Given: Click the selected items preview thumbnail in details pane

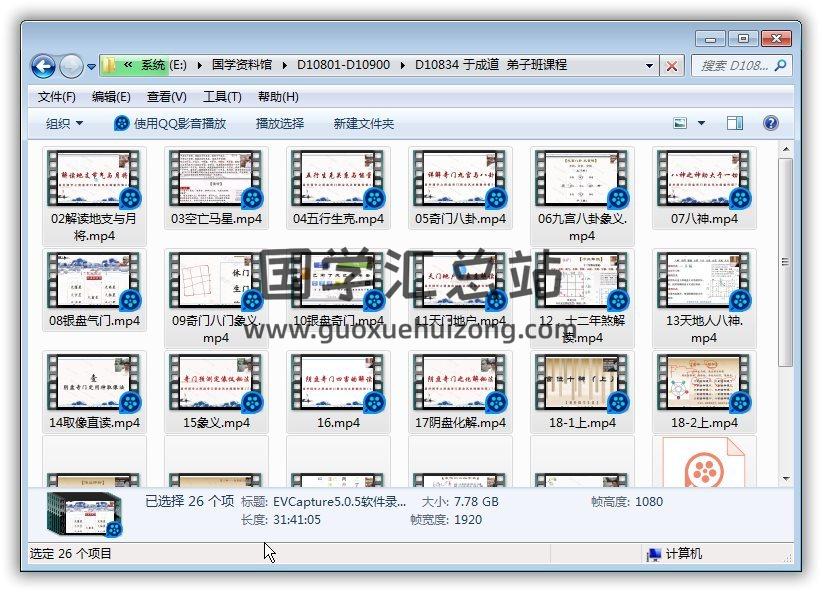Looking at the screenshot, I should coord(84,514).
